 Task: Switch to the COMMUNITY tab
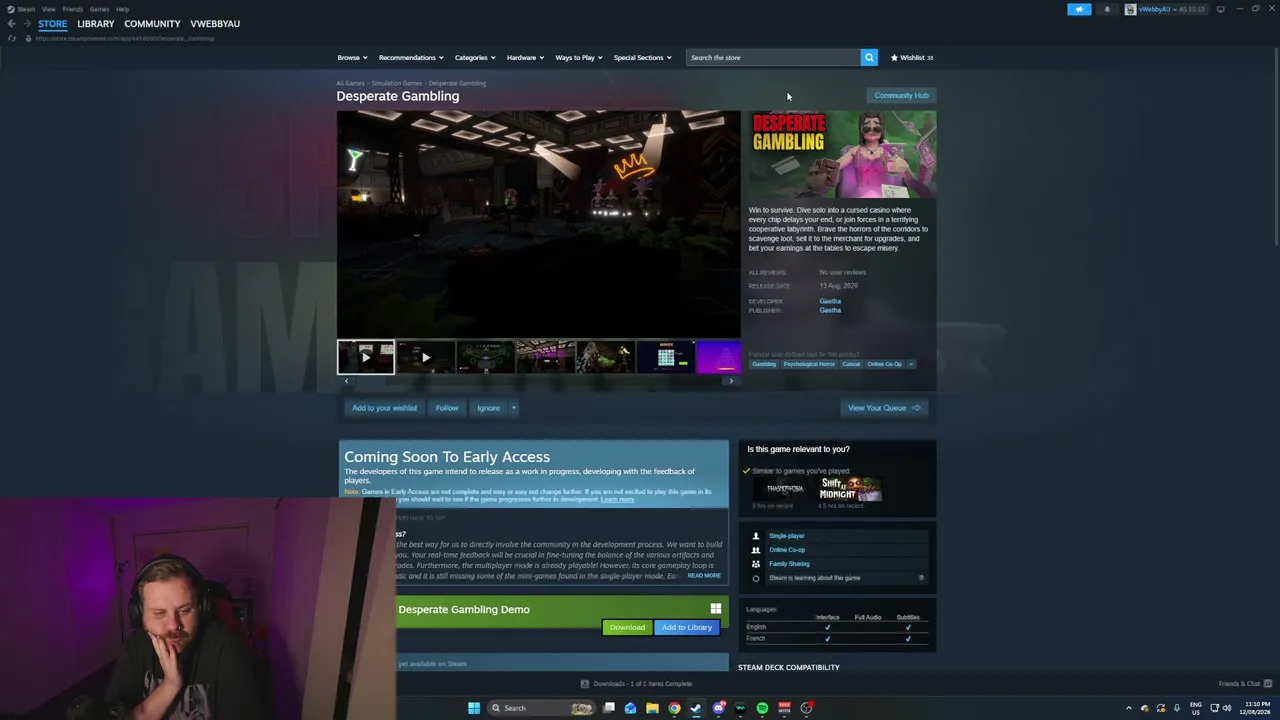[152, 24]
